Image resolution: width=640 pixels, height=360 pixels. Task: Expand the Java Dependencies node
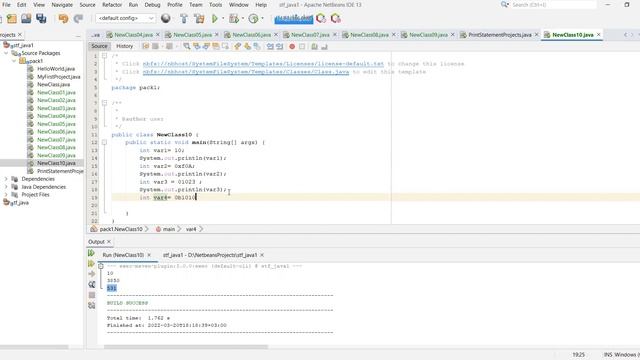click(x=6, y=187)
